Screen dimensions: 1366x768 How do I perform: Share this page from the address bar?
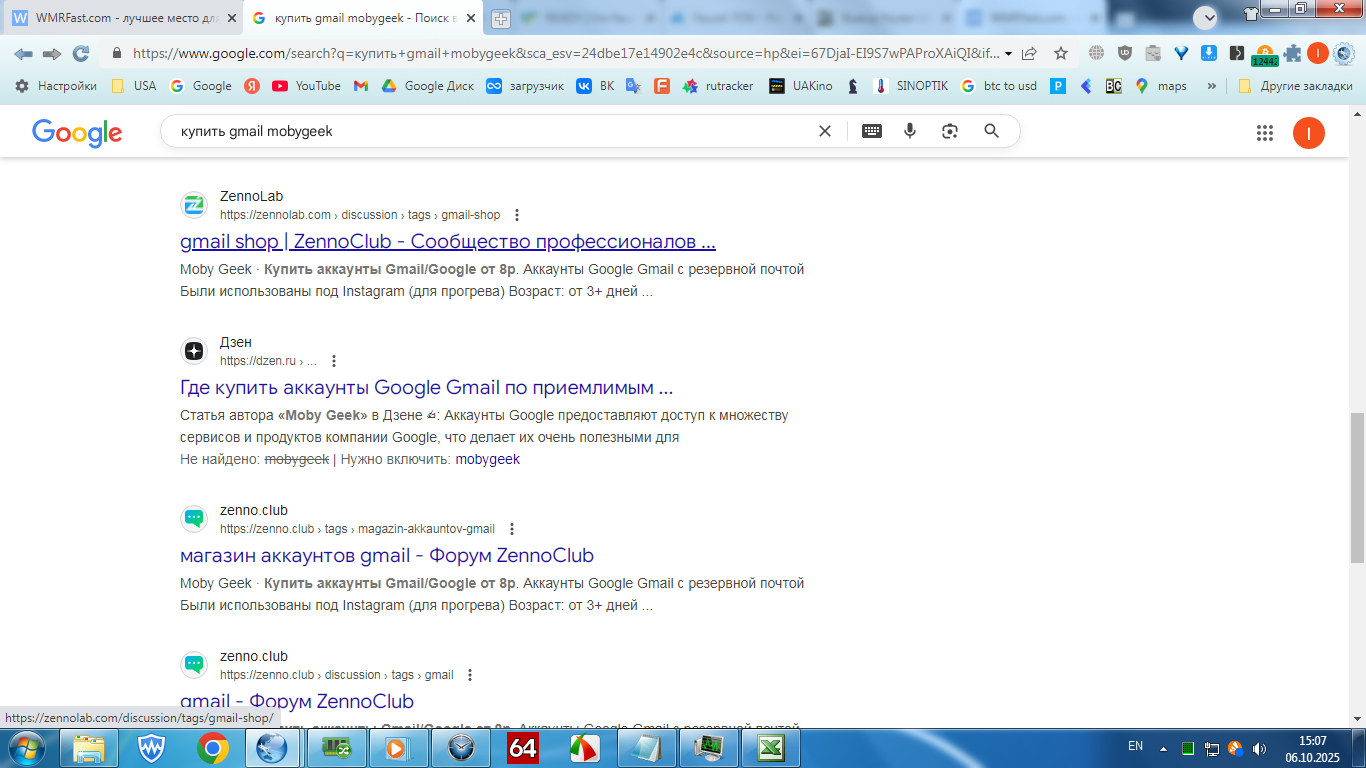[x=1029, y=54]
